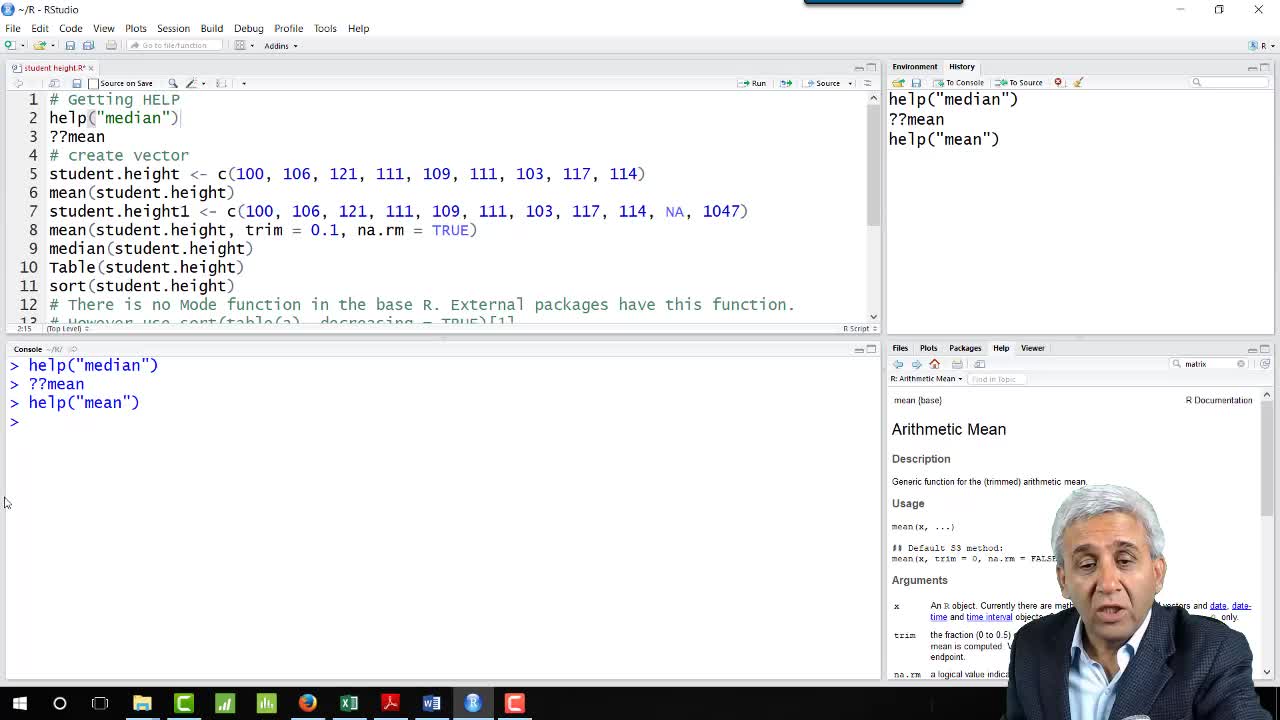
Task: Go forward in Help pane
Action: tap(916, 364)
